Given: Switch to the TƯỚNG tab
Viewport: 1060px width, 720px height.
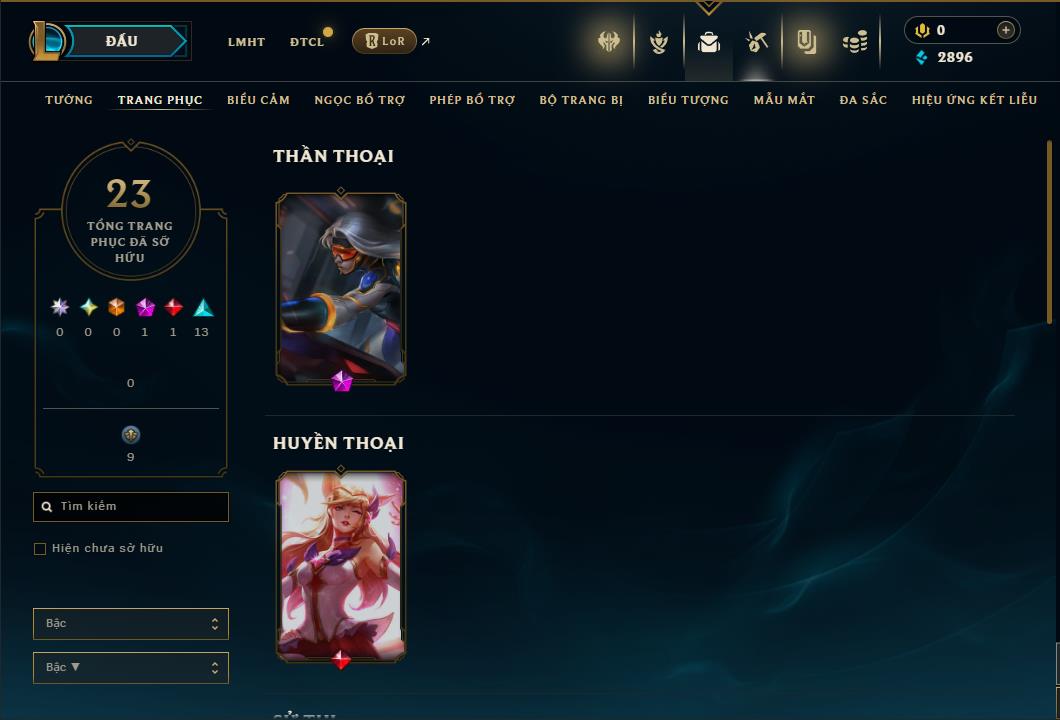Looking at the screenshot, I should (69, 100).
